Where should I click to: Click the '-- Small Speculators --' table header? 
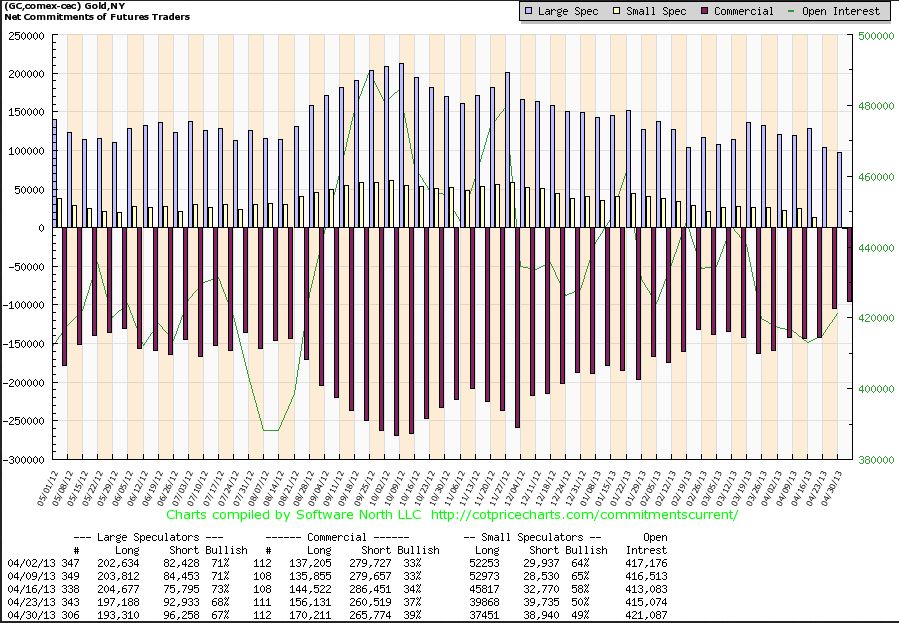click(x=532, y=538)
